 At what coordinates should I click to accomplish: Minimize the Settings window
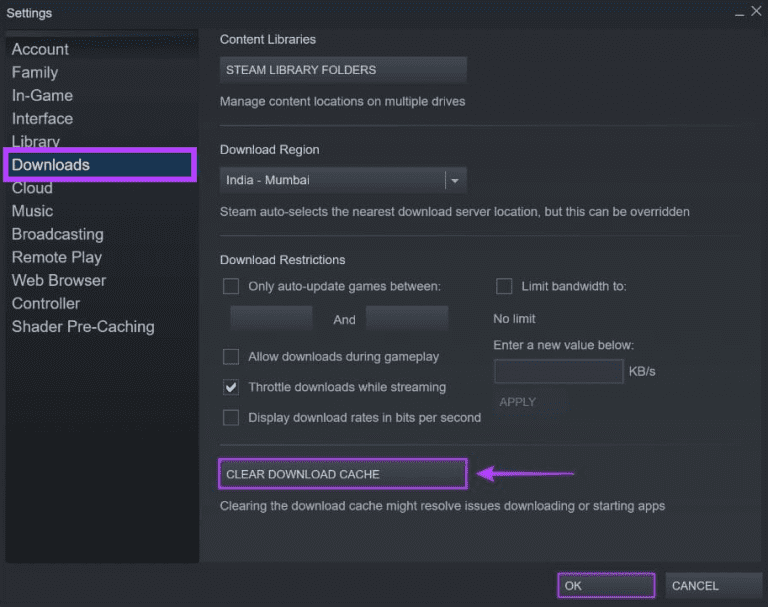click(739, 13)
